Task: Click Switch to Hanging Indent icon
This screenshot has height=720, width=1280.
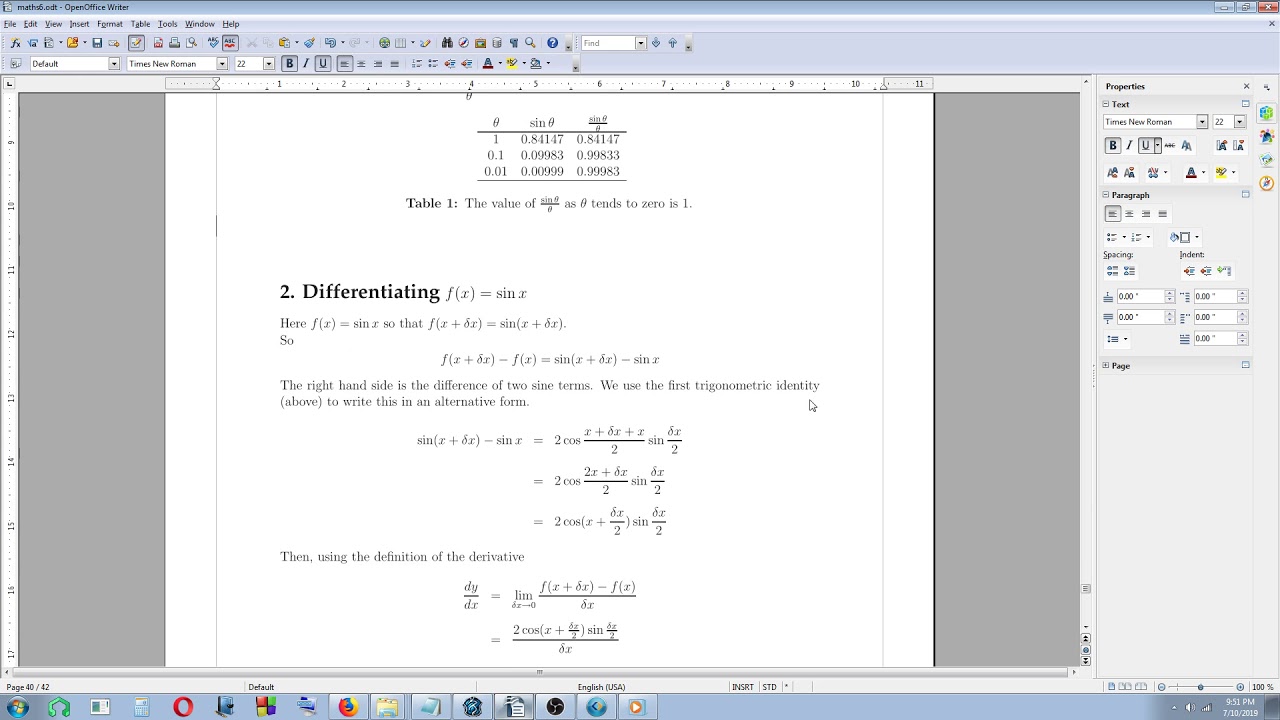Action: point(1223,271)
